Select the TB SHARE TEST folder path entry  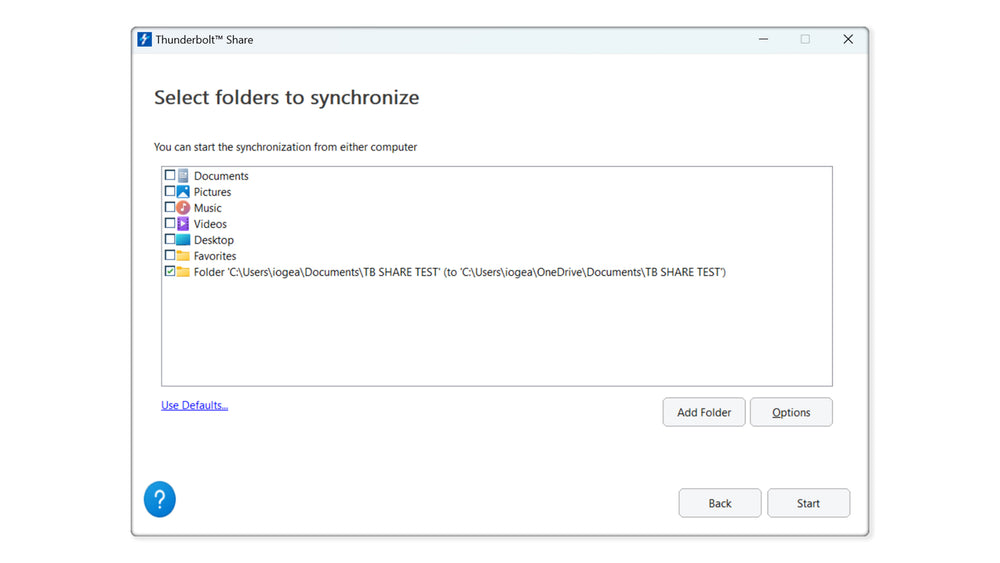459,272
